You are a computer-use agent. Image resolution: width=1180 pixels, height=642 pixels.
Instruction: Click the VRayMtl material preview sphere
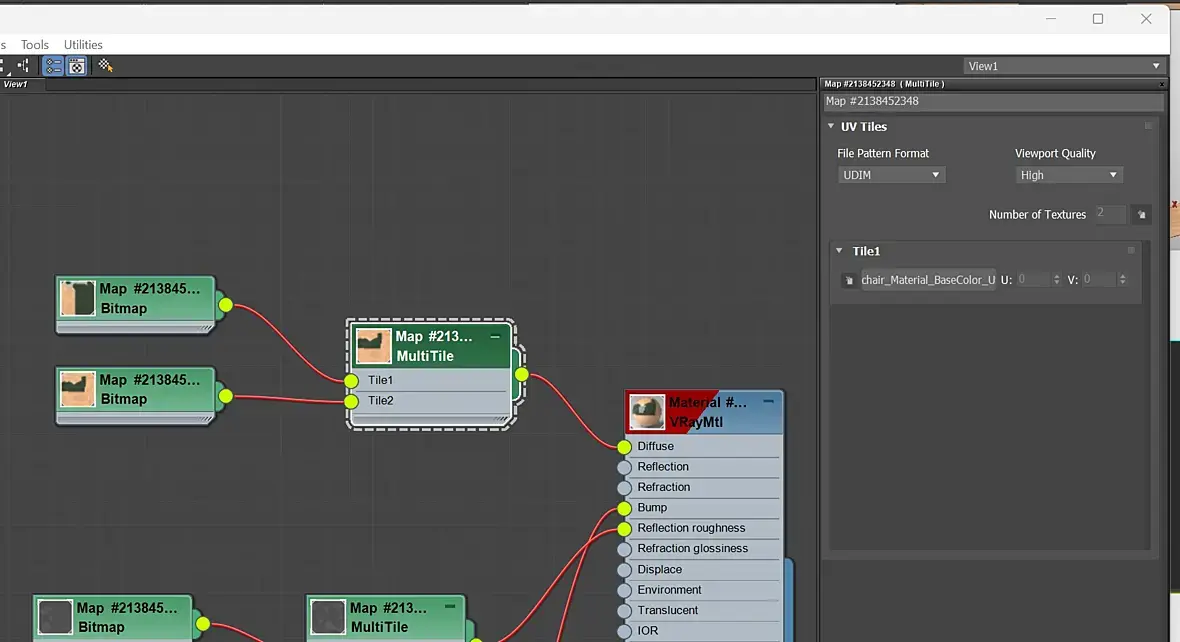pyautogui.click(x=647, y=412)
